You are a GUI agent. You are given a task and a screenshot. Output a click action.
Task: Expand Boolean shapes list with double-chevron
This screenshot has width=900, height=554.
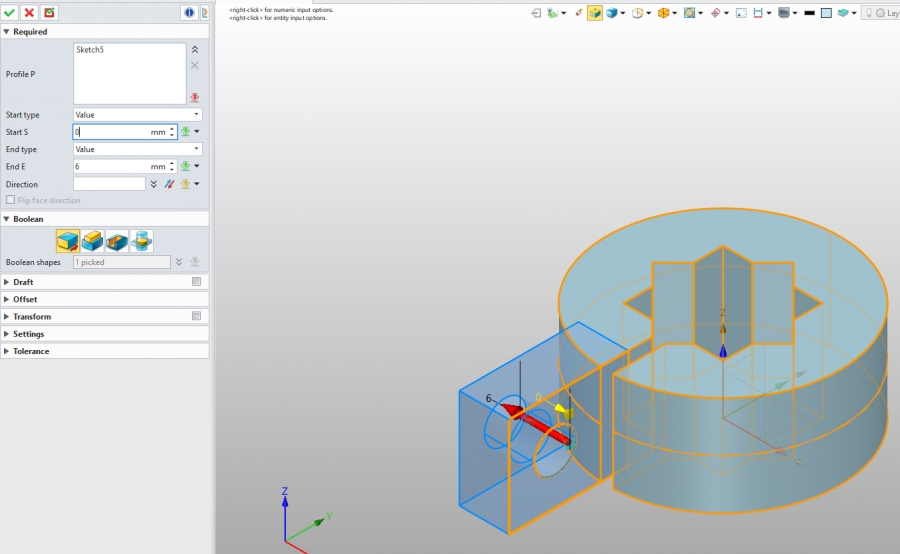pyautogui.click(x=179, y=262)
